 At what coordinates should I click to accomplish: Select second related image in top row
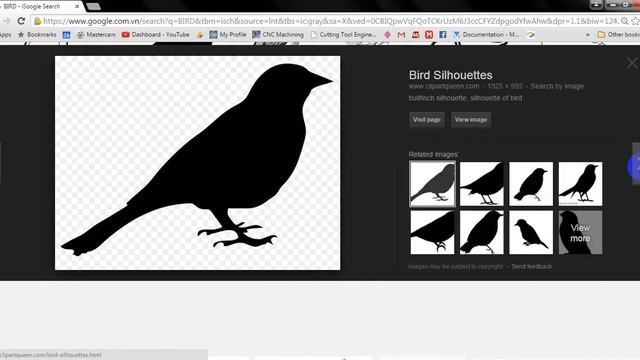482,184
